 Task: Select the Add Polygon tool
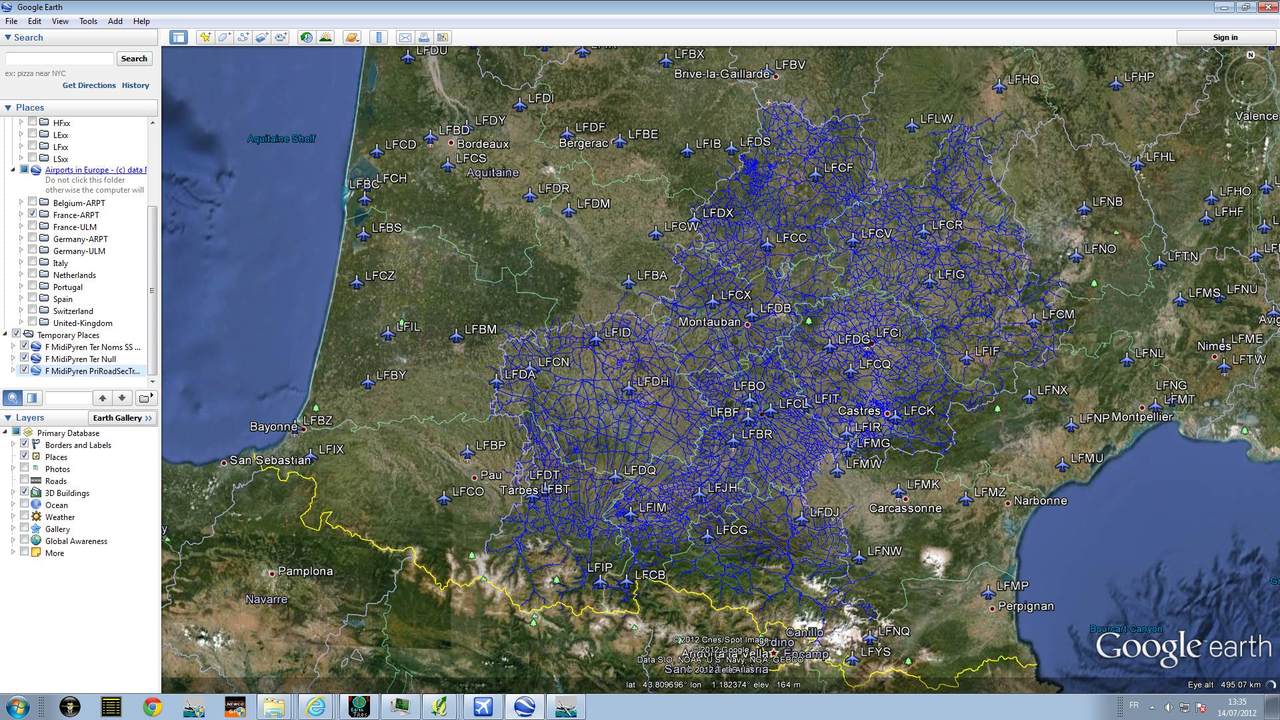[x=224, y=37]
